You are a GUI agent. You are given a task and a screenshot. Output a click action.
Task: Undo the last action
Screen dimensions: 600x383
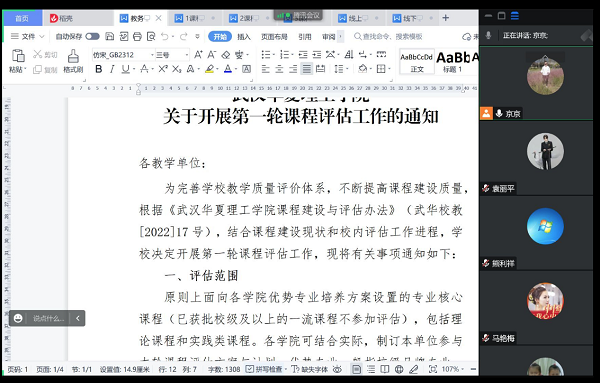point(165,36)
